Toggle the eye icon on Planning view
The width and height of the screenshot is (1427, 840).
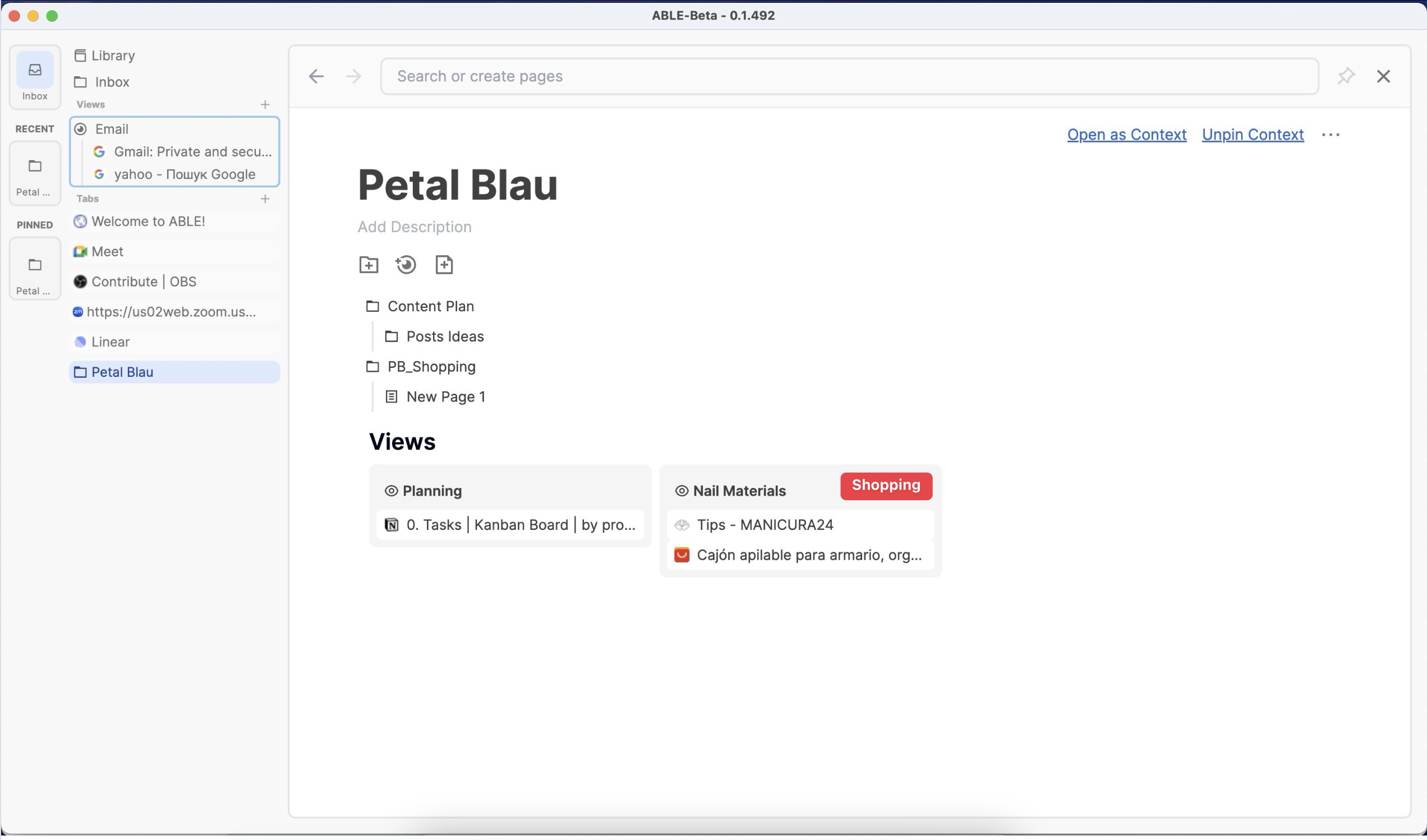pyautogui.click(x=391, y=491)
